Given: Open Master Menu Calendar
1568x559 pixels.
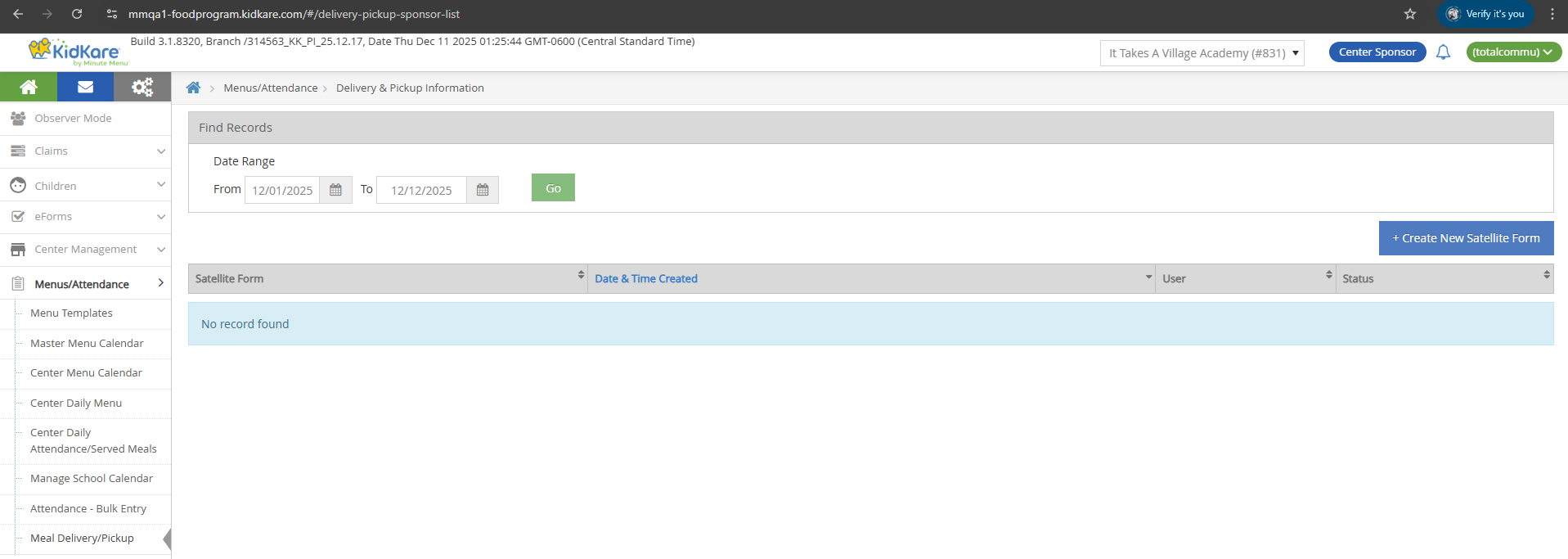Looking at the screenshot, I should pos(87,344).
